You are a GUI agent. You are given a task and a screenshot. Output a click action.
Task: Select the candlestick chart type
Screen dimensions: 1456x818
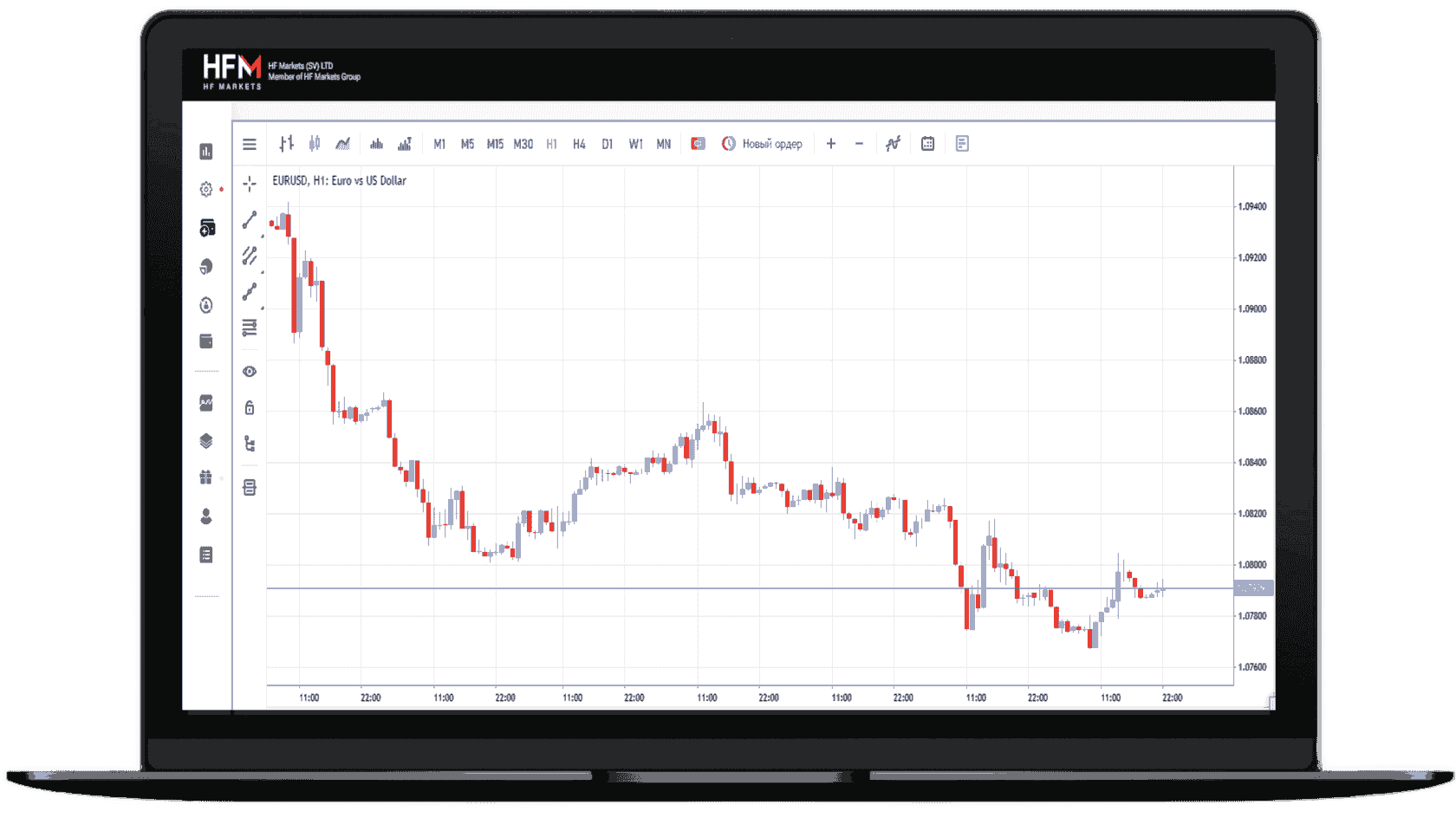(x=315, y=144)
